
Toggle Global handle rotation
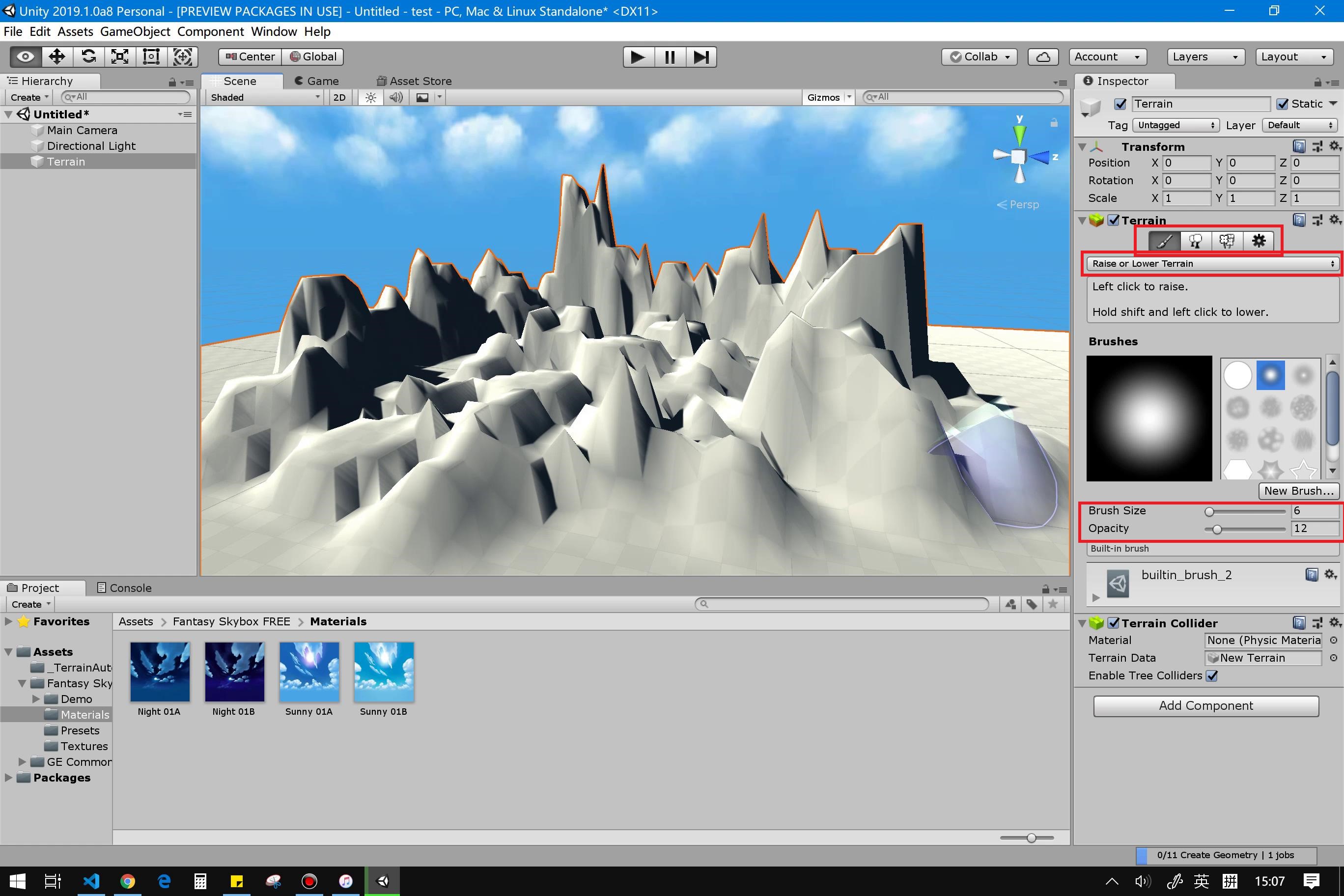pyautogui.click(x=312, y=56)
